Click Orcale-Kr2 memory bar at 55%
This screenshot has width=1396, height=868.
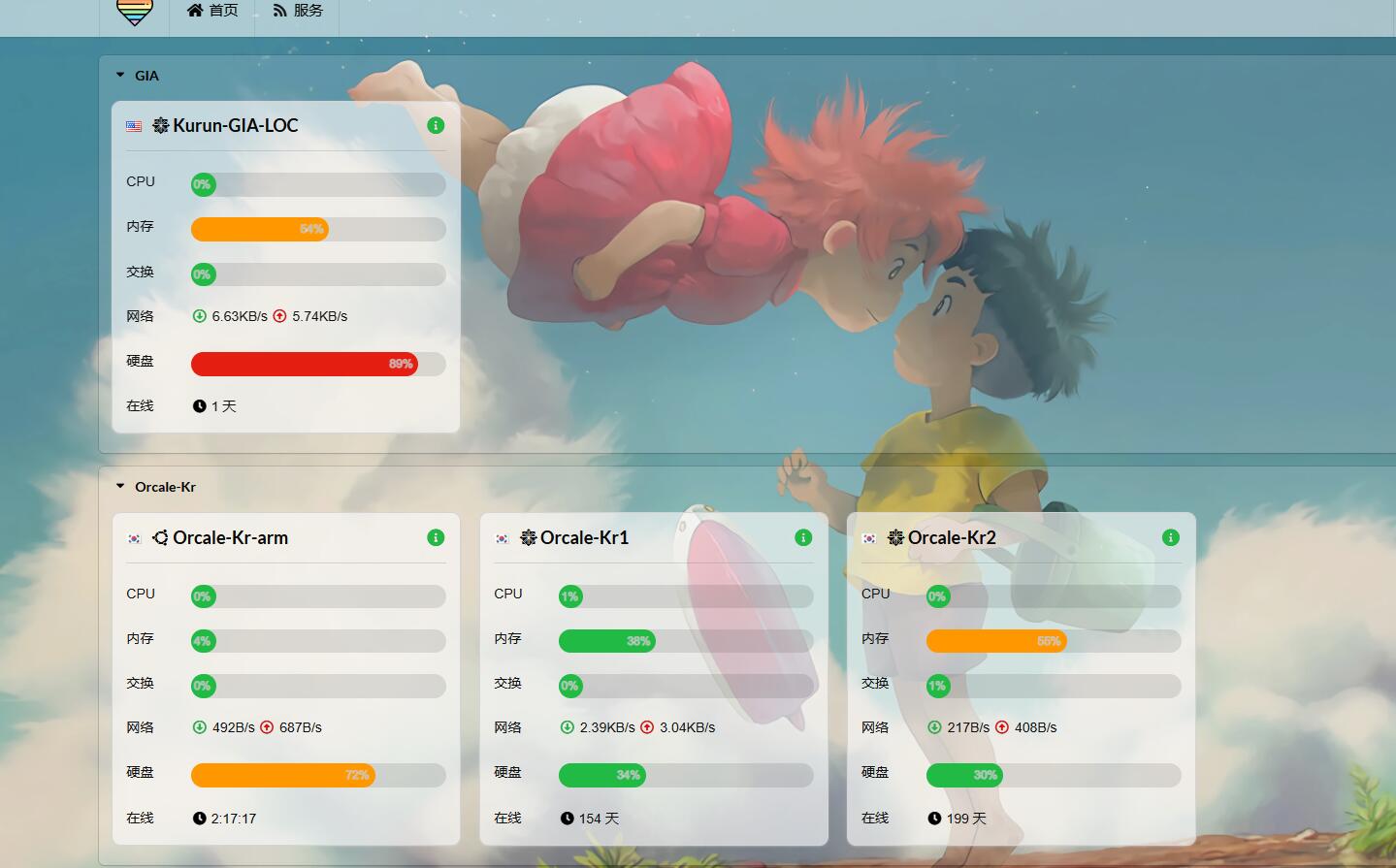coord(1054,641)
